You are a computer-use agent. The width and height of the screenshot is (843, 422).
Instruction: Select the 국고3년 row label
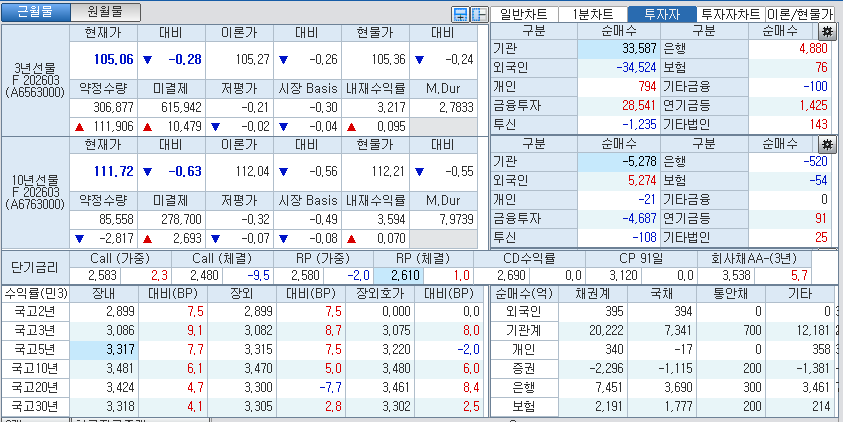click(35, 330)
